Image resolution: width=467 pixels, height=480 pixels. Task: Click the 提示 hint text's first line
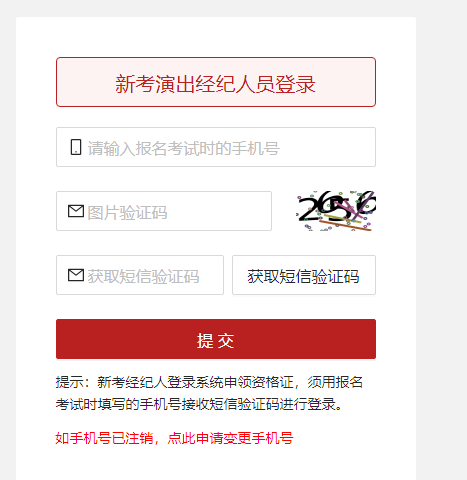[209, 382]
